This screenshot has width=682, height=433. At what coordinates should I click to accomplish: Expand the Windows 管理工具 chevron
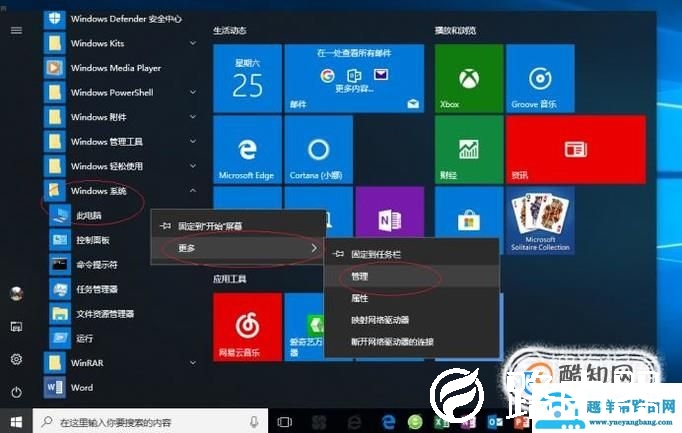click(193, 141)
